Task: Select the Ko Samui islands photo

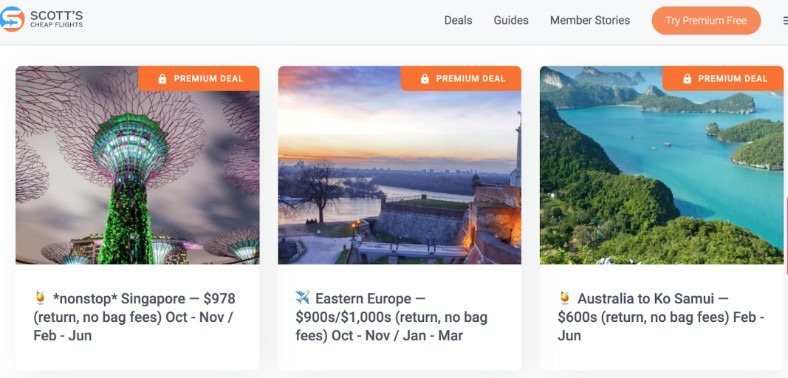Action: (x=662, y=165)
